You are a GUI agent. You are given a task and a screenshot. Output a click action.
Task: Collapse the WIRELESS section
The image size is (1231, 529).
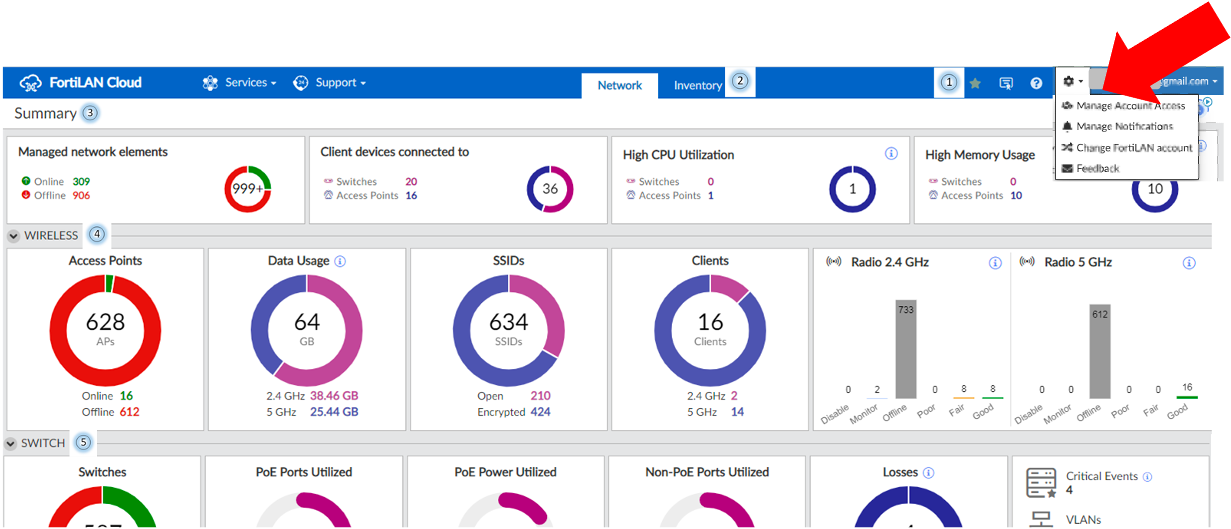pos(13,236)
